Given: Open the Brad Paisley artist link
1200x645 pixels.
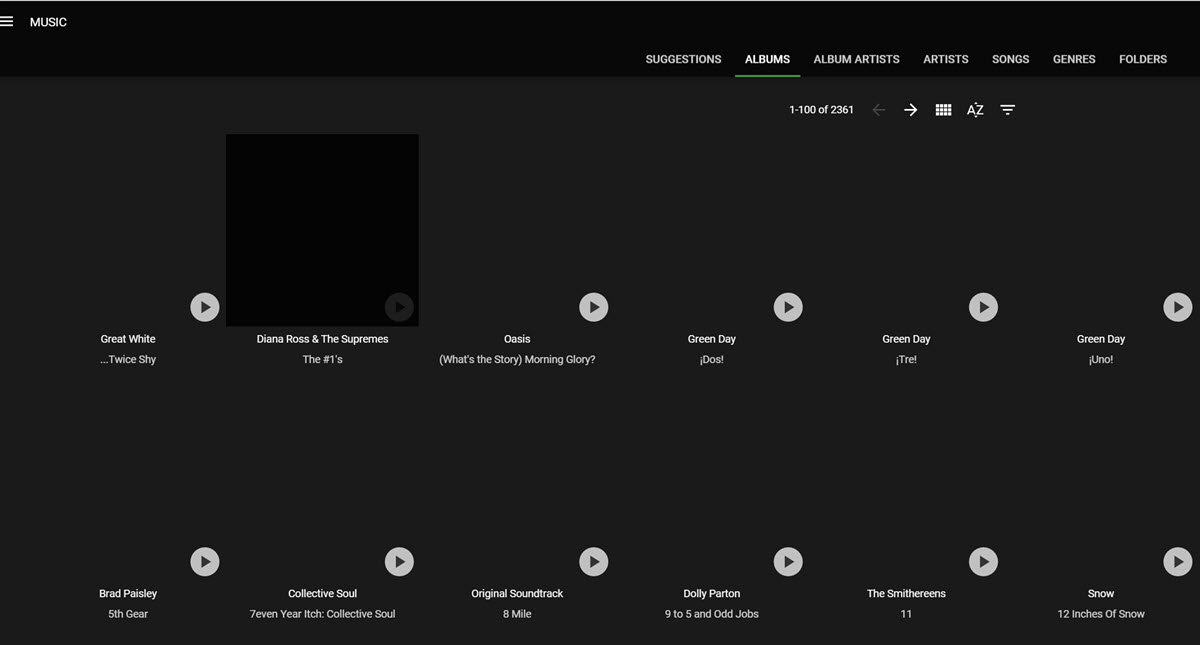Looking at the screenshot, I should coord(128,593).
